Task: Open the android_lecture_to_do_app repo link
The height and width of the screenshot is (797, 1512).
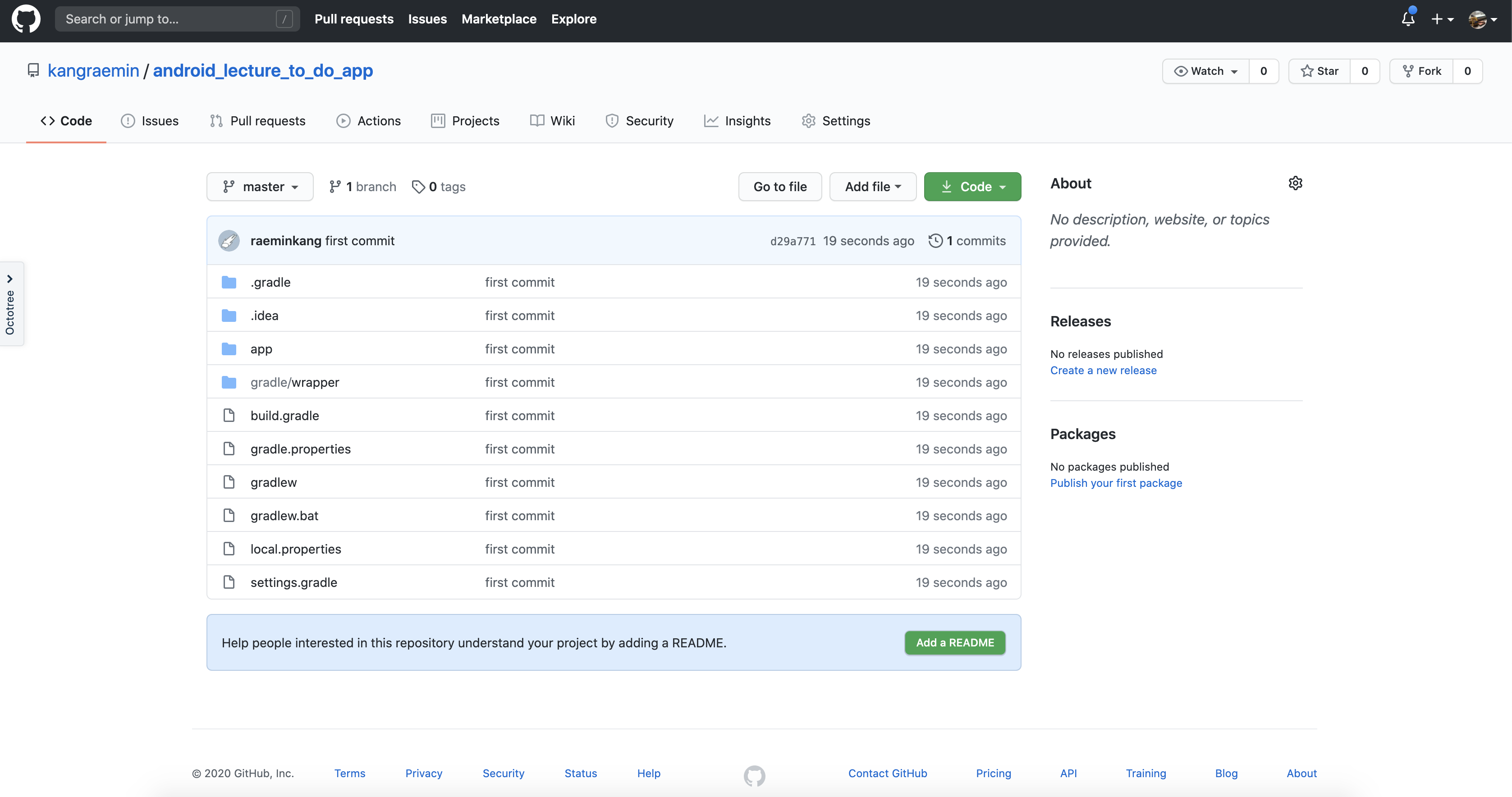Action: click(x=263, y=70)
